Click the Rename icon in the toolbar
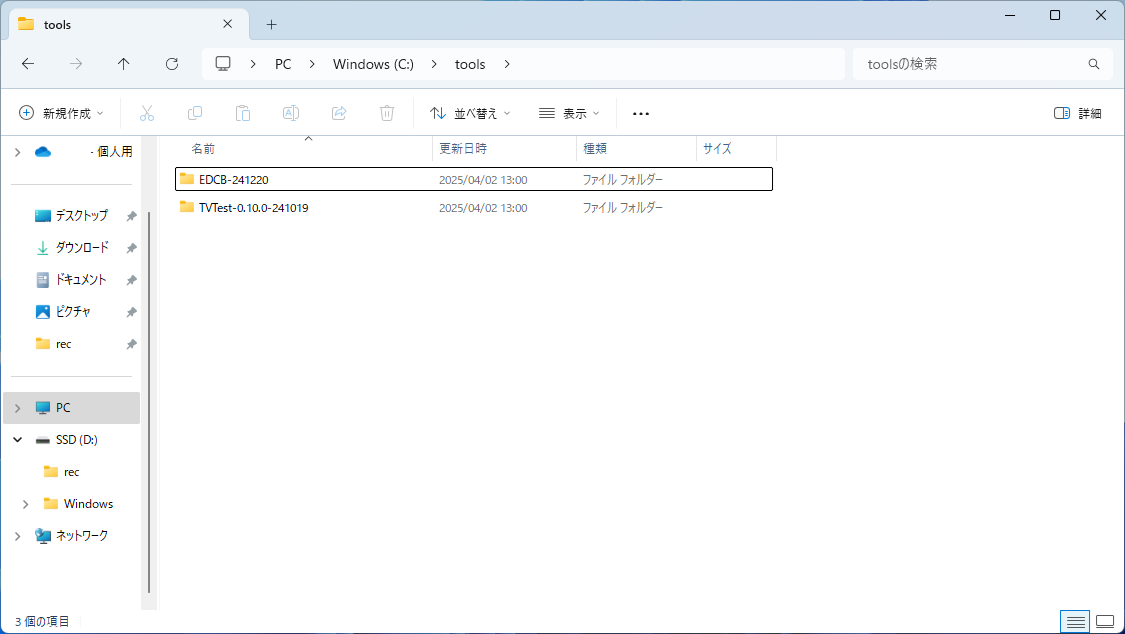1125x634 pixels. (x=291, y=113)
